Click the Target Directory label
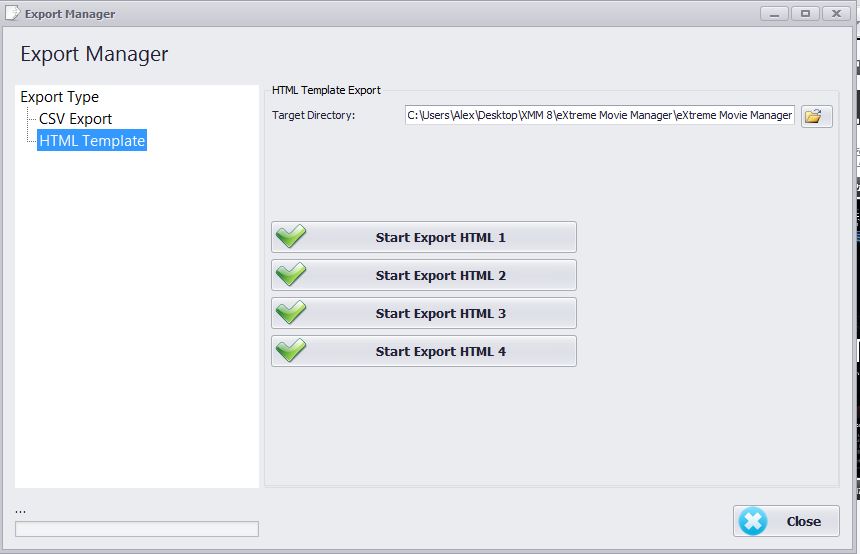 pyautogui.click(x=313, y=116)
